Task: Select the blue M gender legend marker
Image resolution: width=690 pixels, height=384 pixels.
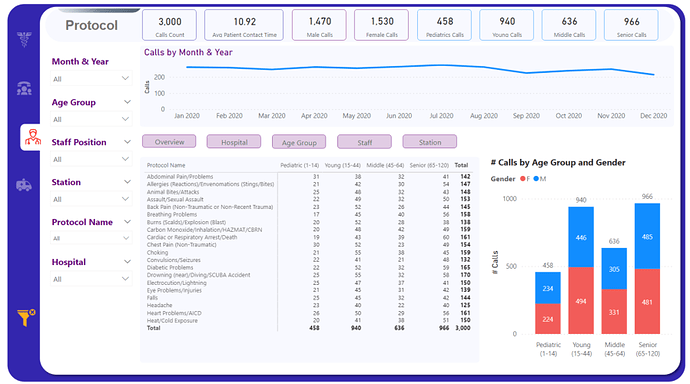Action: pos(536,179)
